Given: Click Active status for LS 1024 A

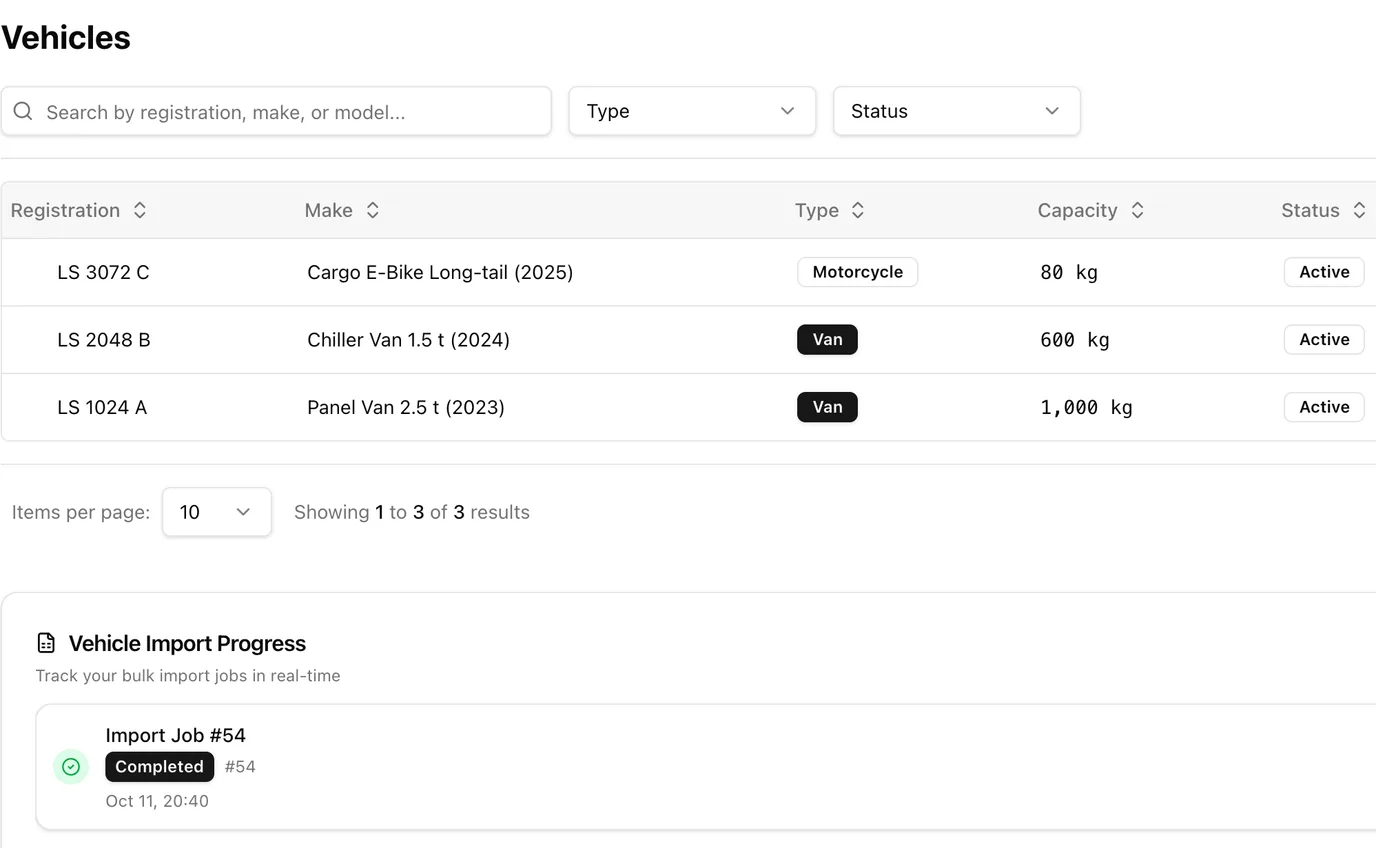Looking at the screenshot, I should click(x=1324, y=407).
